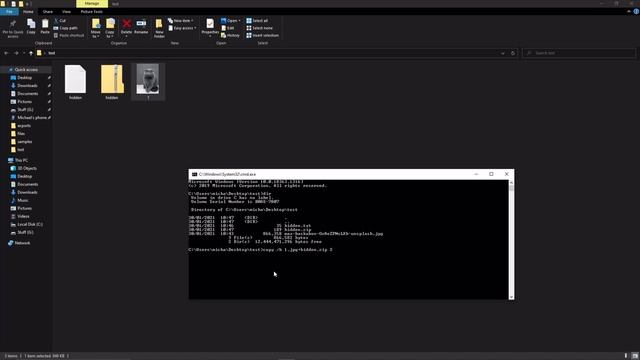
Task: Click Pin to Quick access in ribbon
Action: (x=13, y=28)
